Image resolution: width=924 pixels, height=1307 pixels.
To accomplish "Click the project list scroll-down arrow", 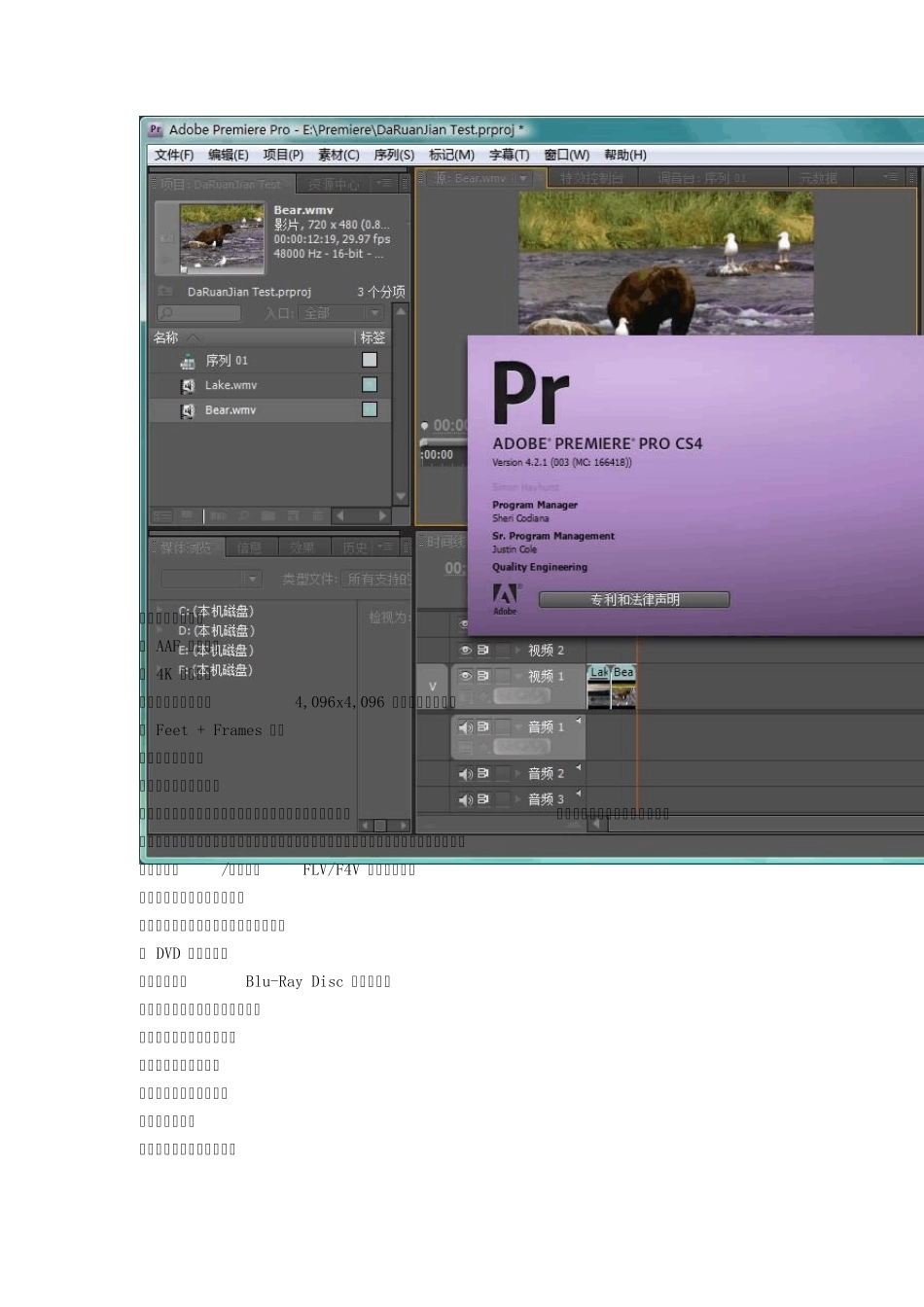I will click(401, 497).
